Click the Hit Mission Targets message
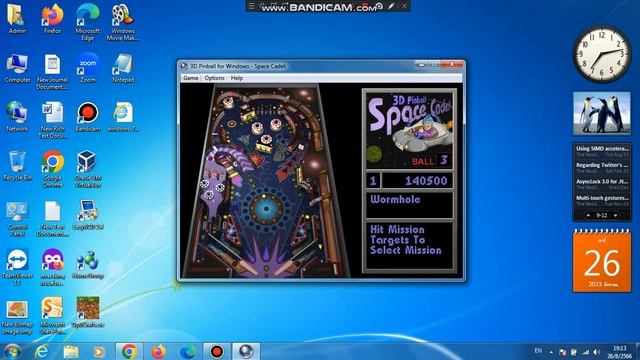Image resolution: width=640 pixels, height=360 pixels. [x=405, y=240]
